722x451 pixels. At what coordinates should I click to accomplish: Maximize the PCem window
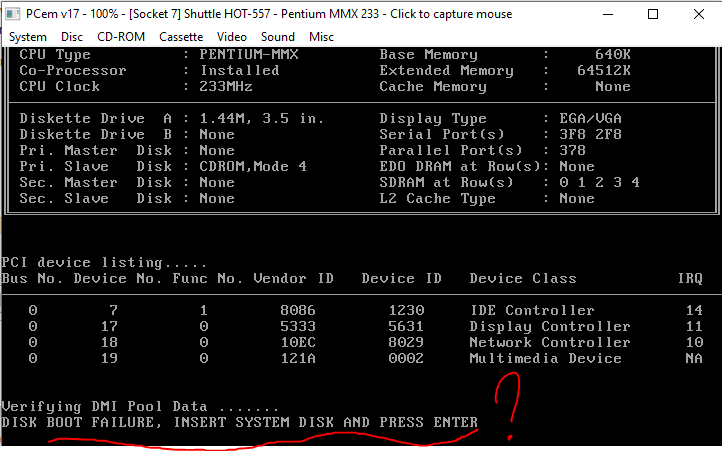(653, 14)
